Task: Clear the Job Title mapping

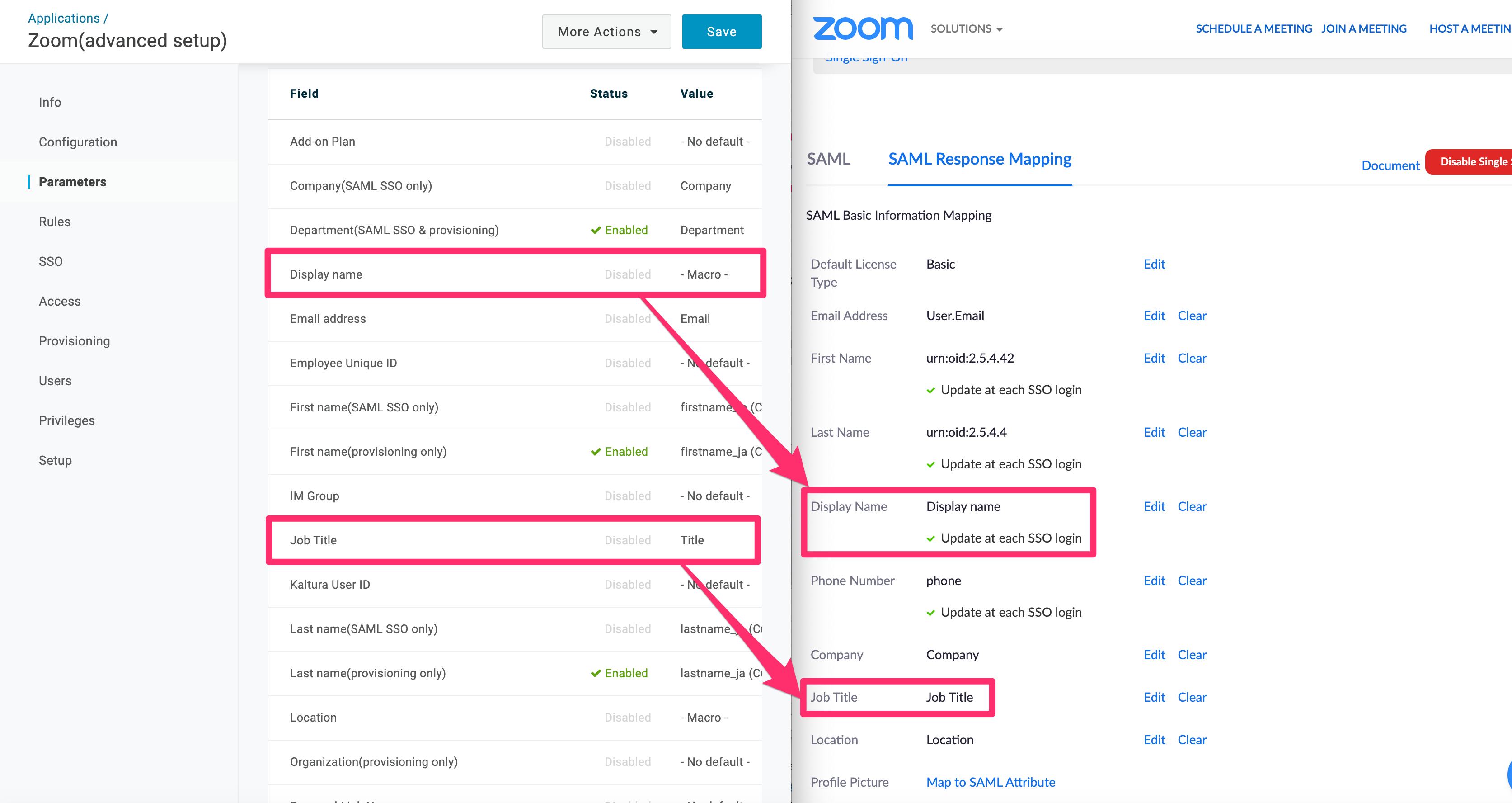Action: point(1192,697)
